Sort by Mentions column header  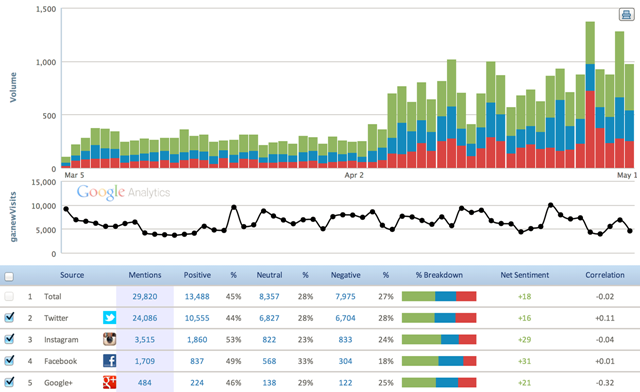pos(145,275)
